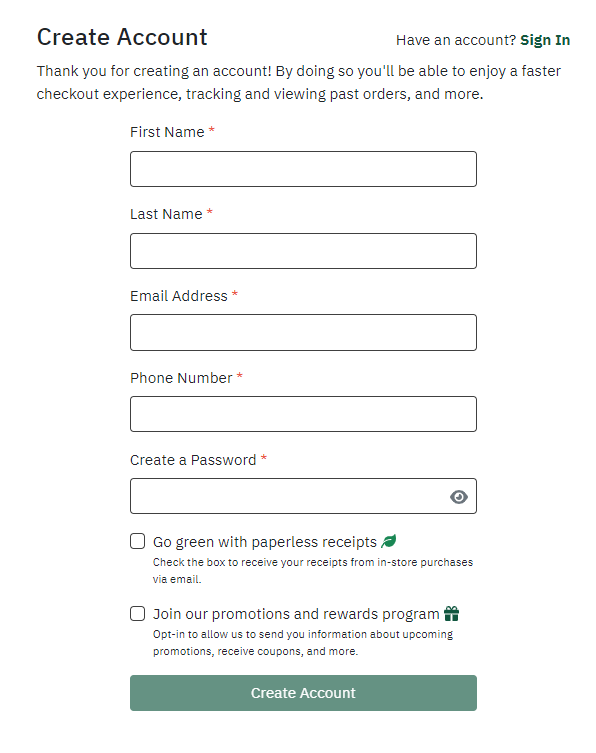Click the Create Account button
Screen dimensions: 596x753
tap(303, 693)
